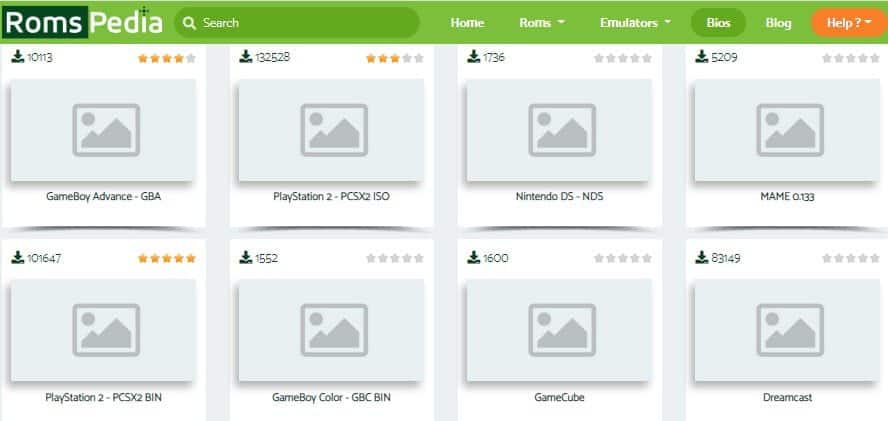888x421 pixels.
Task: Click download icon beside 5209
Action: [702, 57]
